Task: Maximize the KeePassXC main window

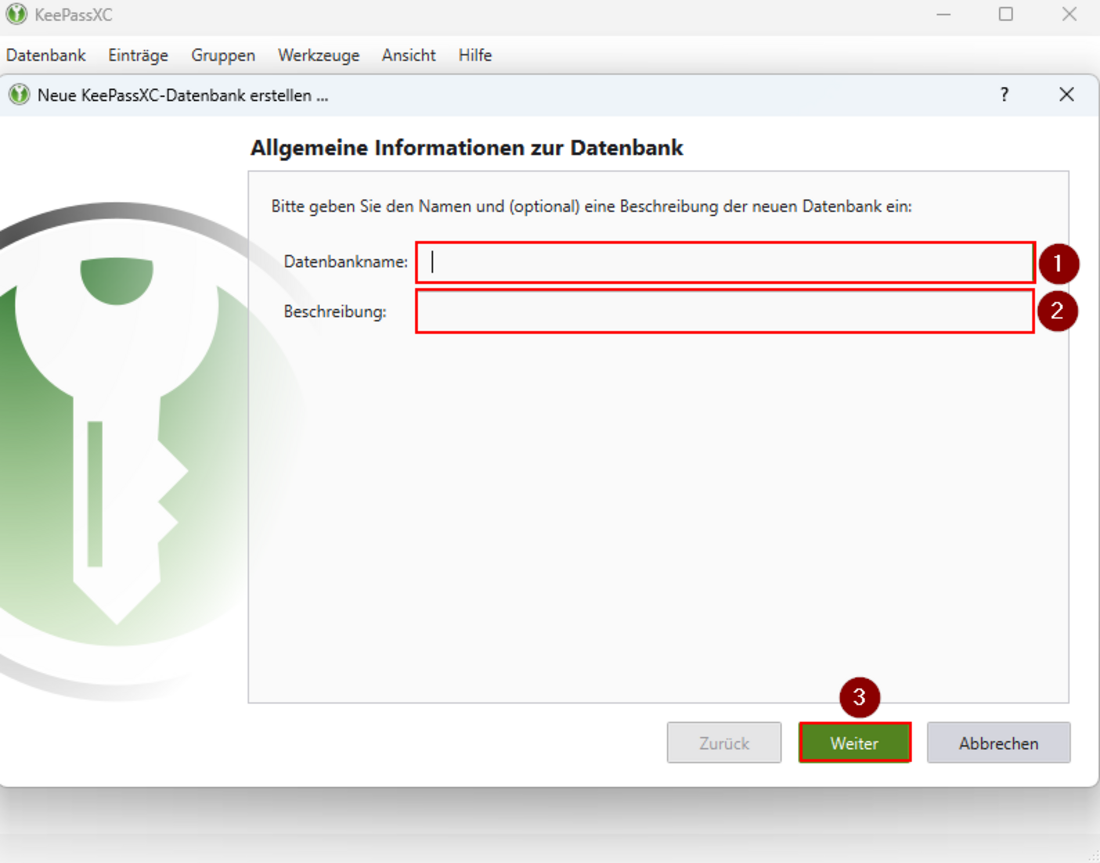Action: [x=1005, y=14]
